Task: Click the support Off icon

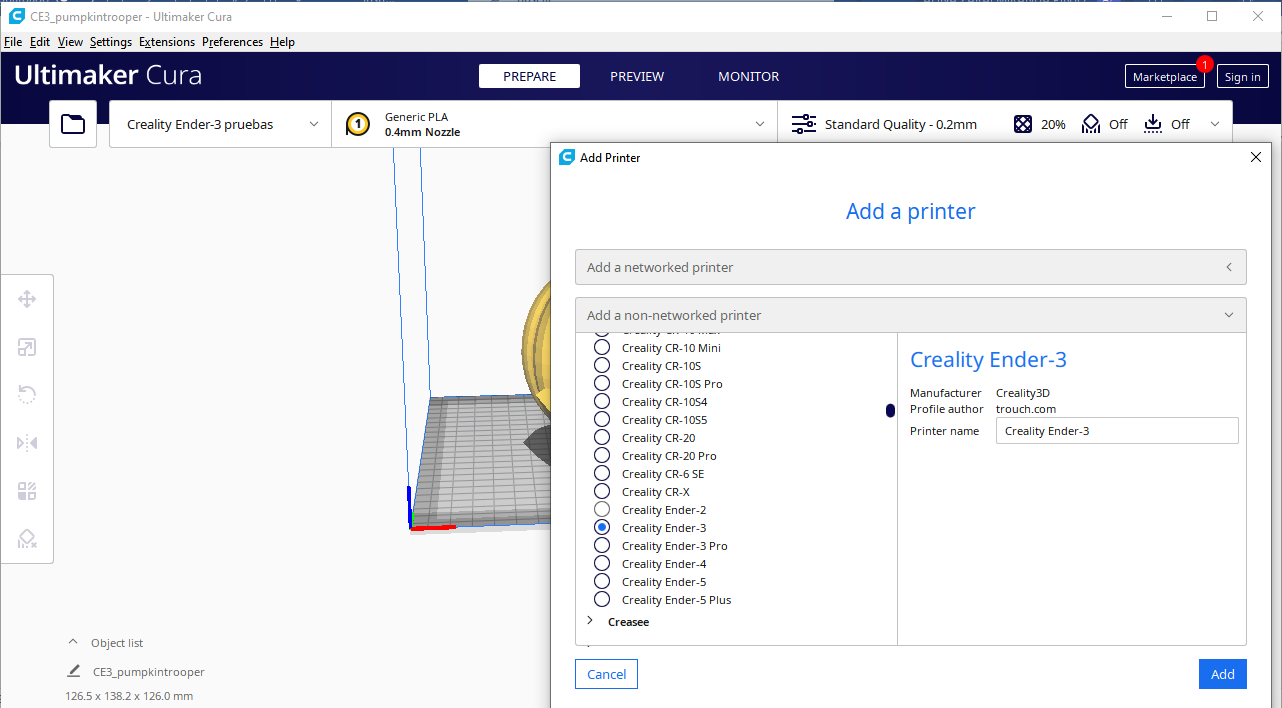Action: (1091, 124)
